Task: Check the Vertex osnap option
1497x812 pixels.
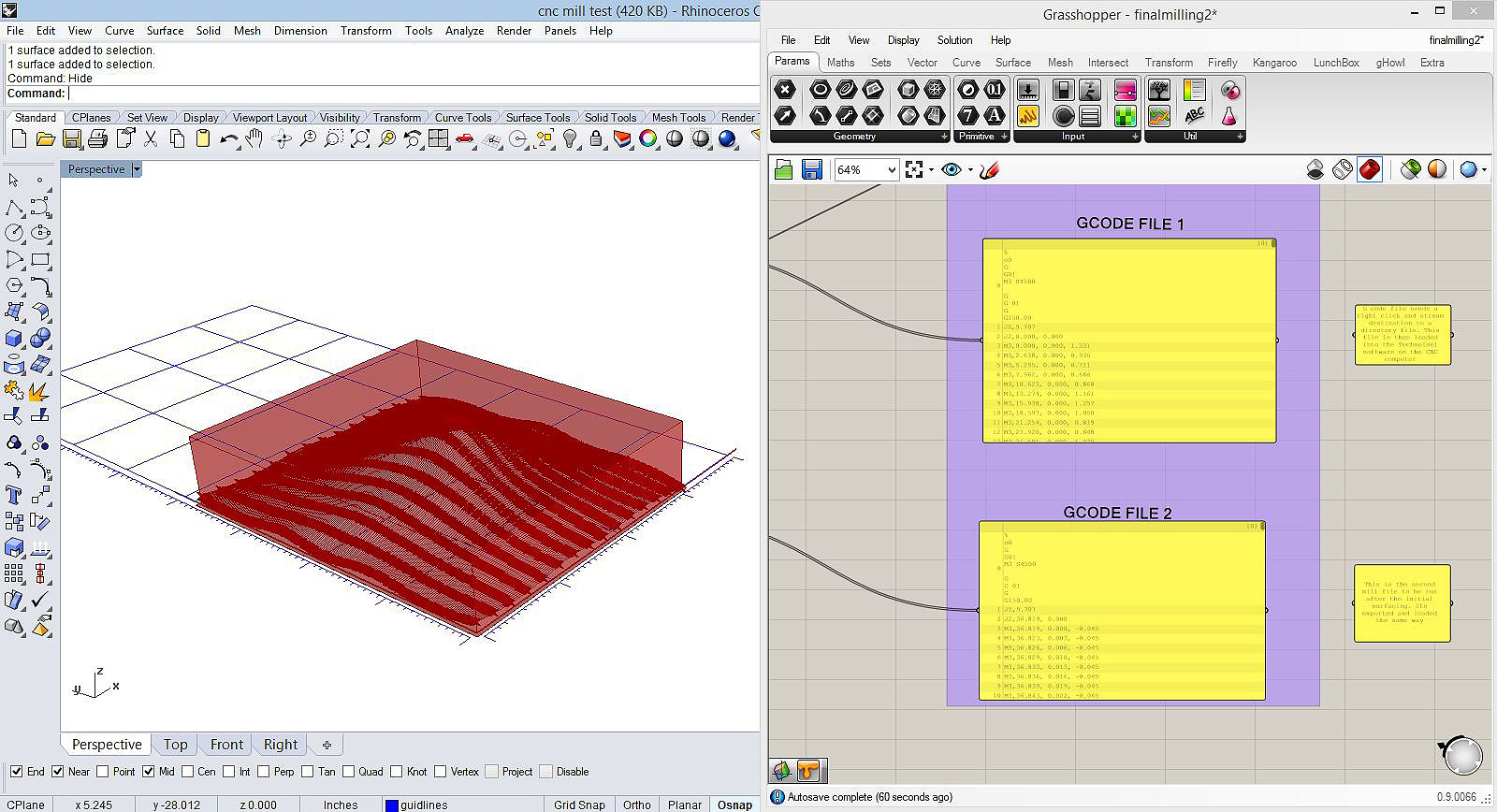Action: [x=441, y=772]
